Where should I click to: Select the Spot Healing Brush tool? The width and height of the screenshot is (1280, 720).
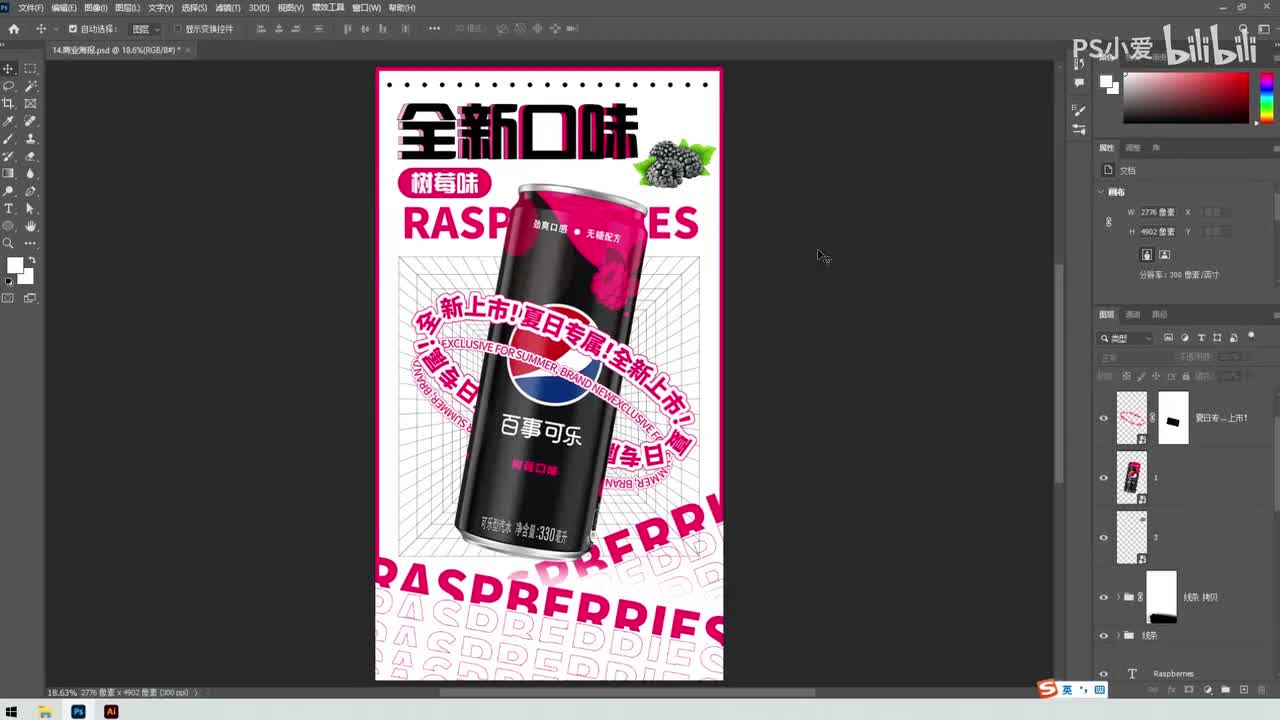coord(30,121)
